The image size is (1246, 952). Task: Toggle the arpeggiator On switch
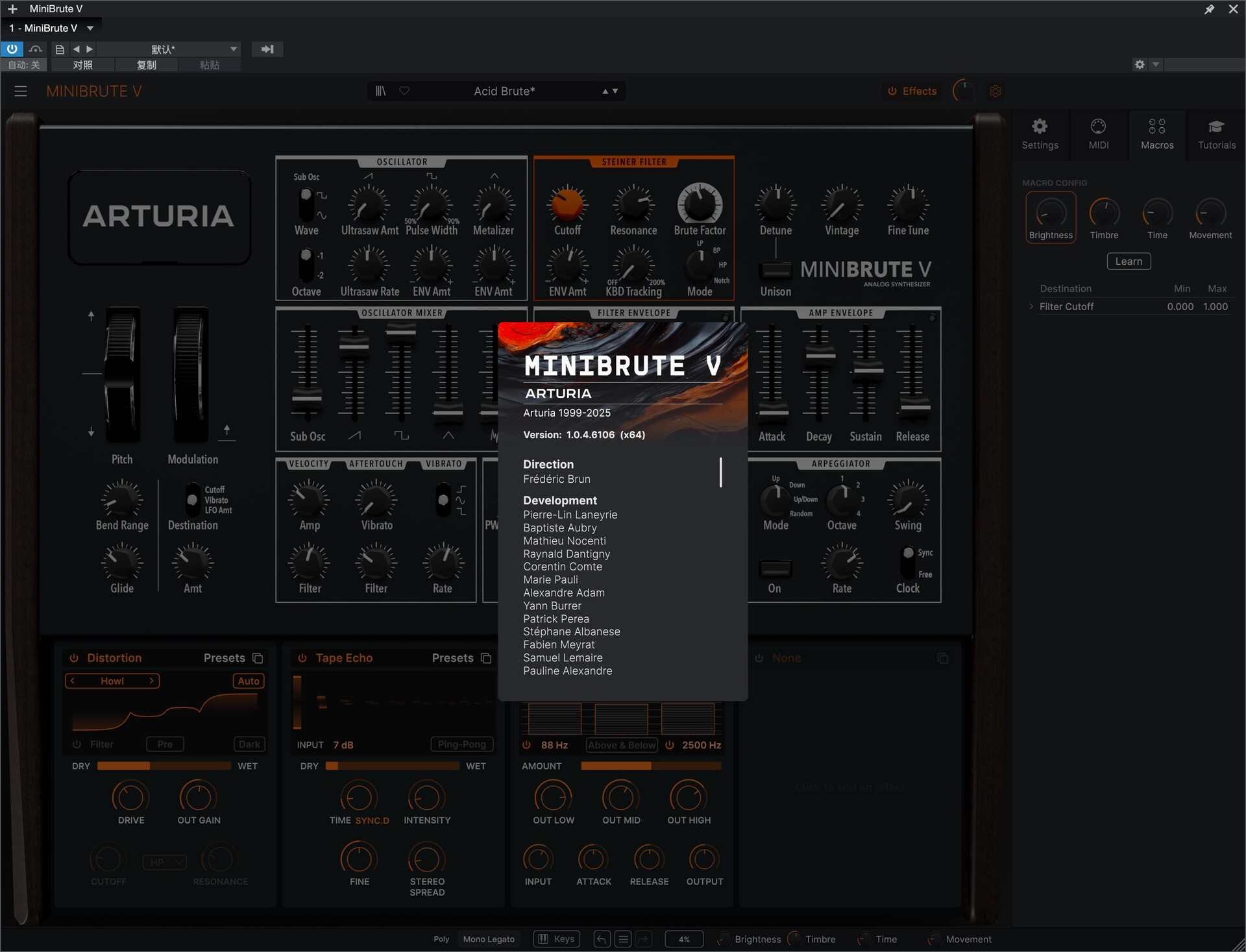click(x=775, y=569)
